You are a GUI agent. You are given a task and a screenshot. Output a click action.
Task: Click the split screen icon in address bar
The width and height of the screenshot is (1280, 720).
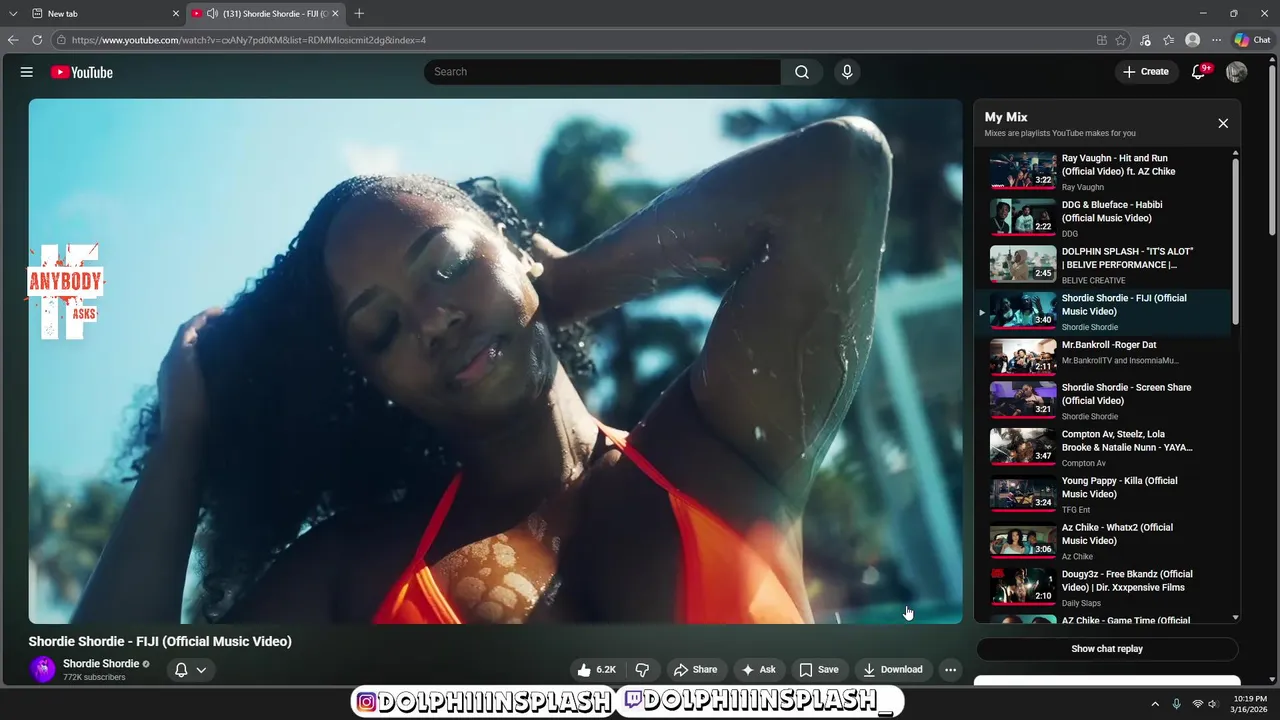coord(1102,40)
